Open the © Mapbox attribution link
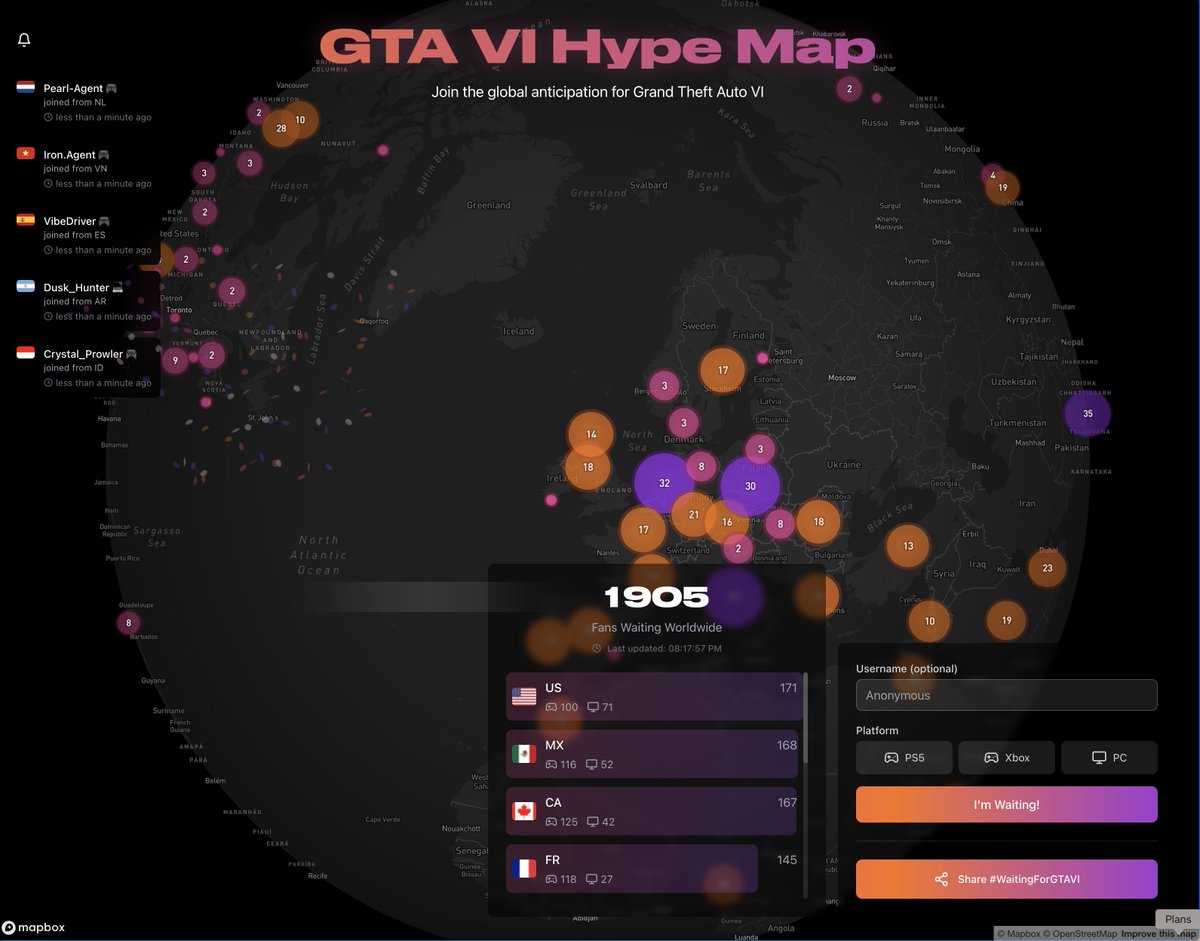 pyautogui.click(x=1019, y=934)
